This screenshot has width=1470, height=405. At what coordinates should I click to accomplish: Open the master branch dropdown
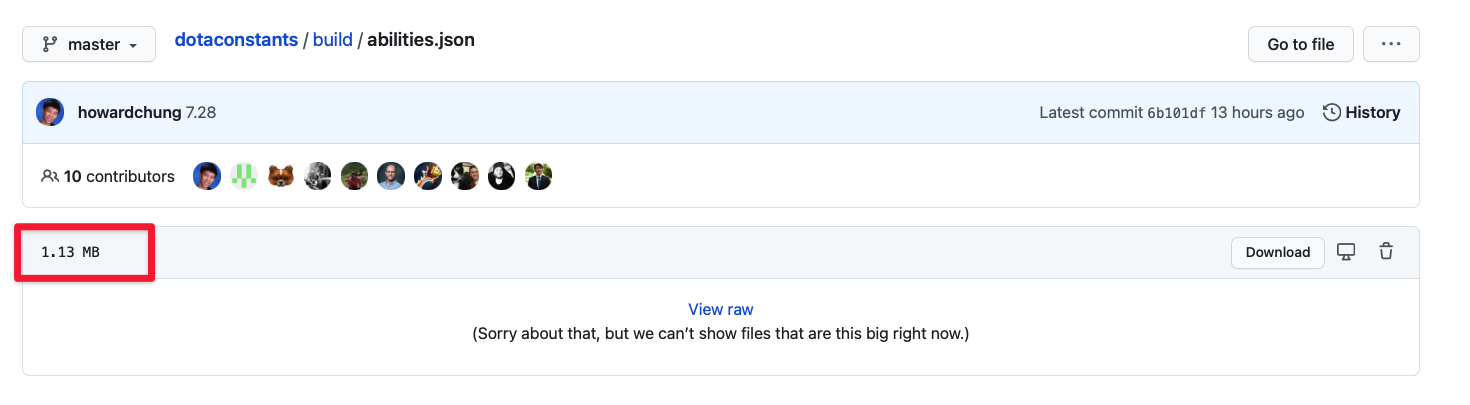[x=89, y=44]
